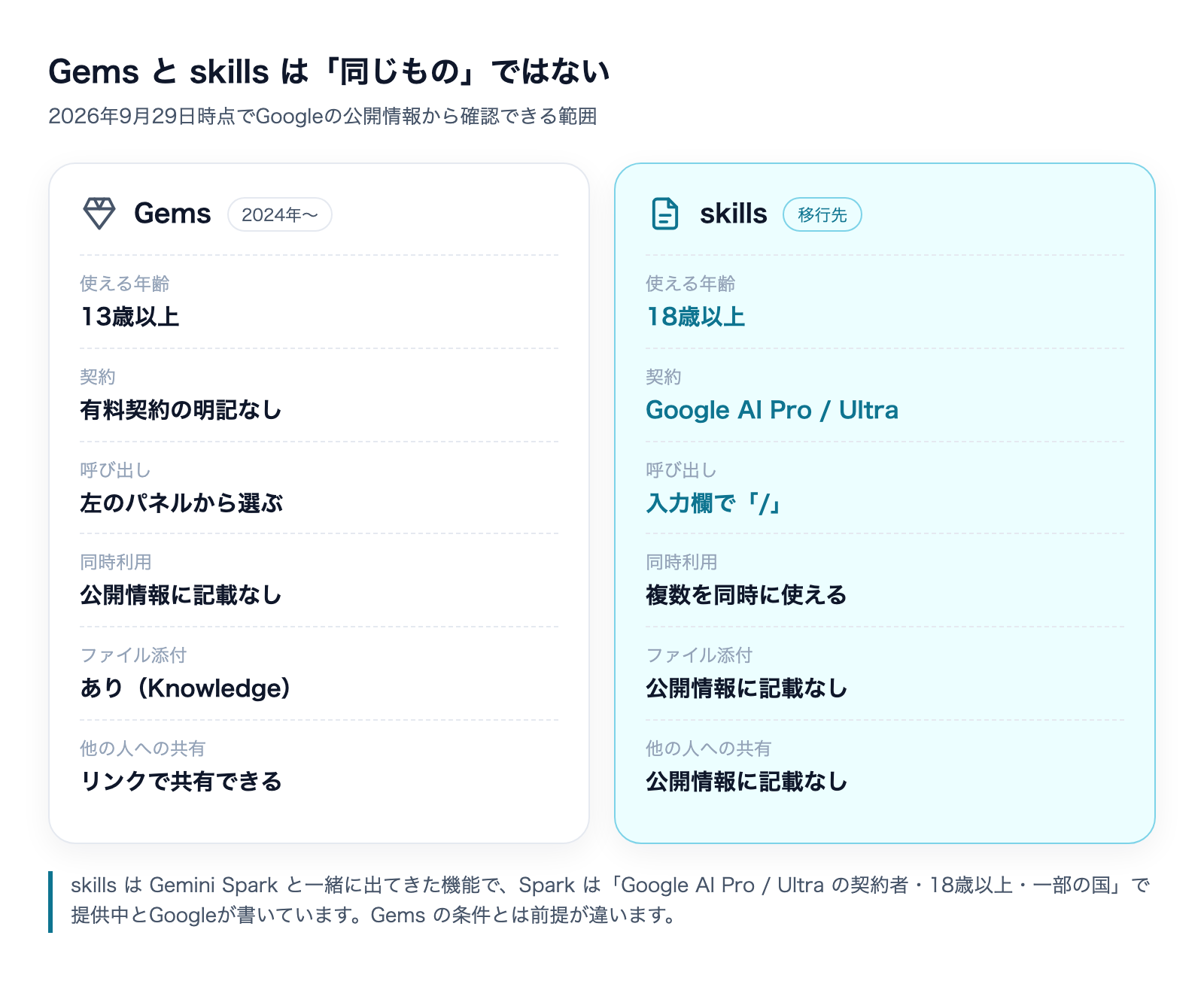1204x981 pixels.
Task: Click the subtitle starting '2026年9月29日時点で'
Action: (x=323, y=116)
